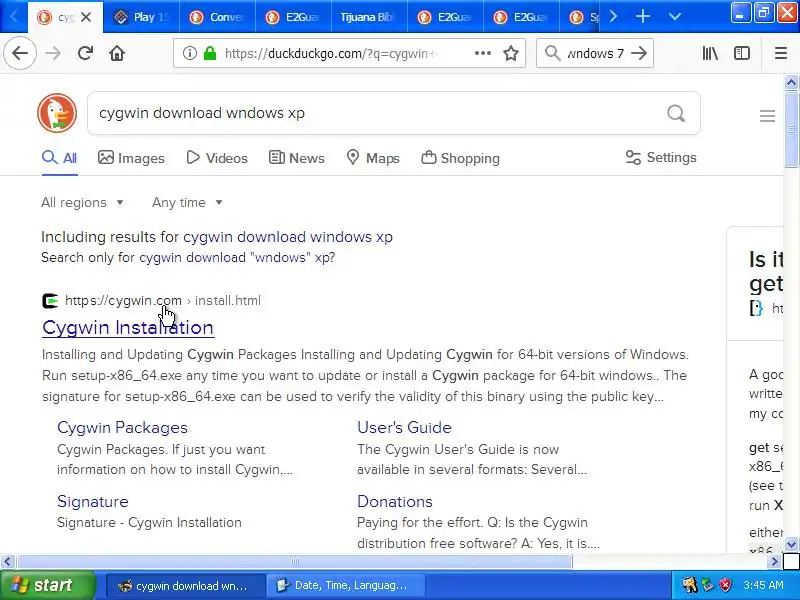Expand the All regions filter
The image size is (800, 600).
click(x=82, y=203)
